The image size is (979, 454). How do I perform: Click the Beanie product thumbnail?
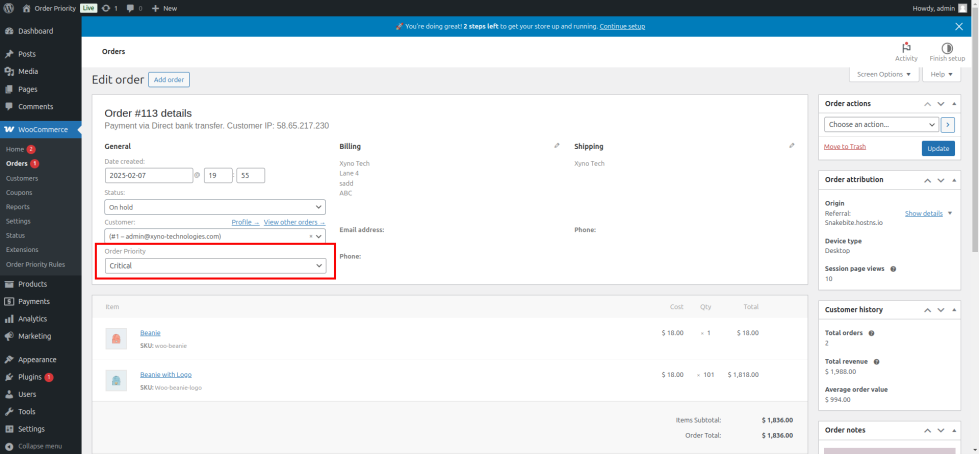116,338
